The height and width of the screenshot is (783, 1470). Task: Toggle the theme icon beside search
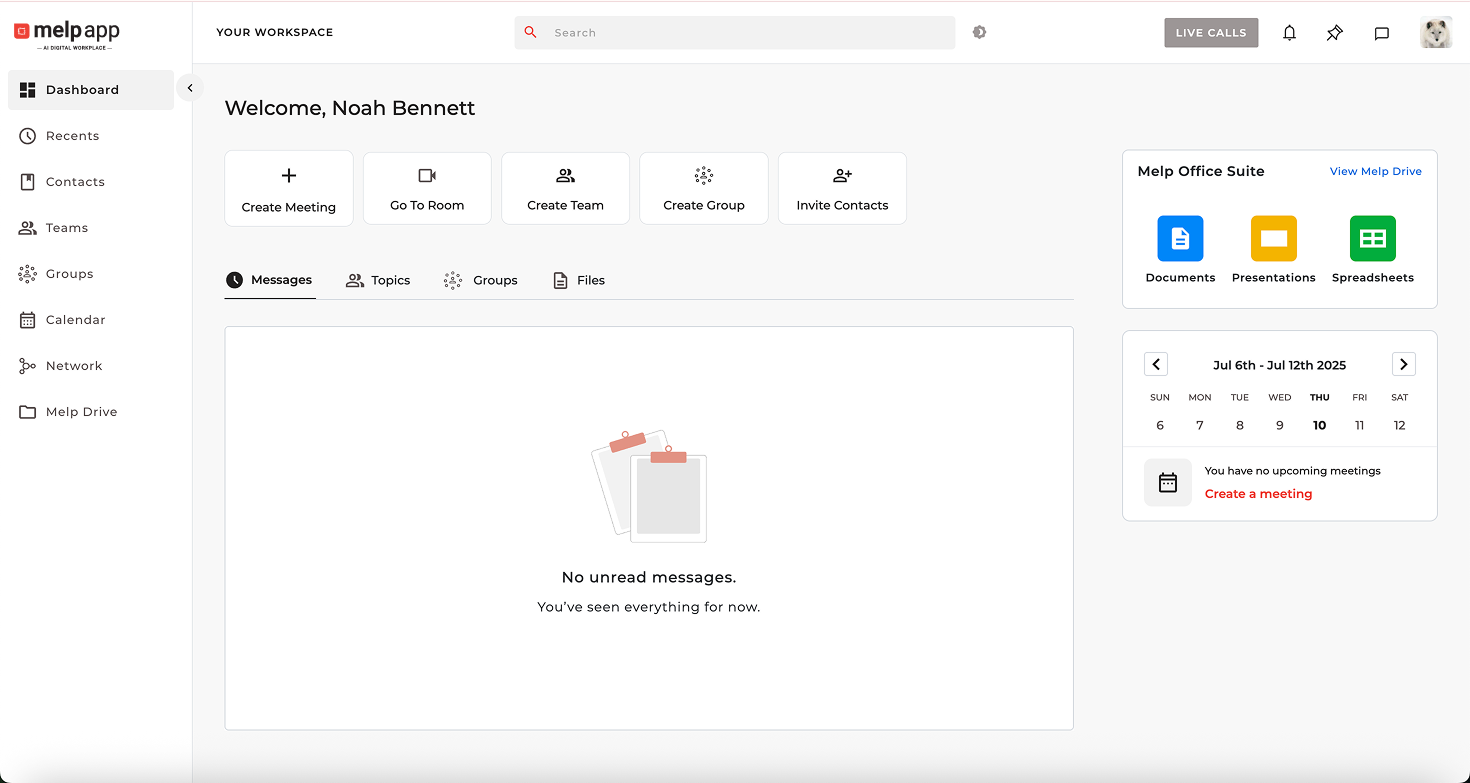(x=979, y=32)
